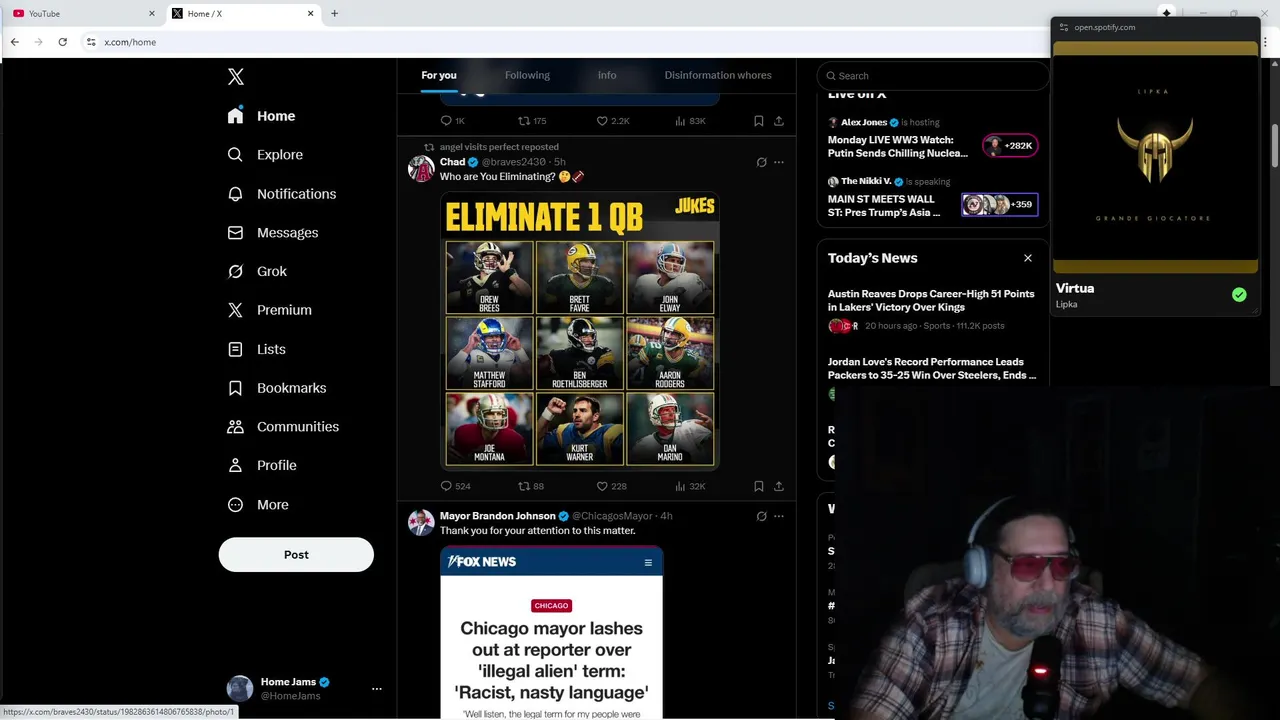Switch to the YouTube browser tab

(85, 14)
